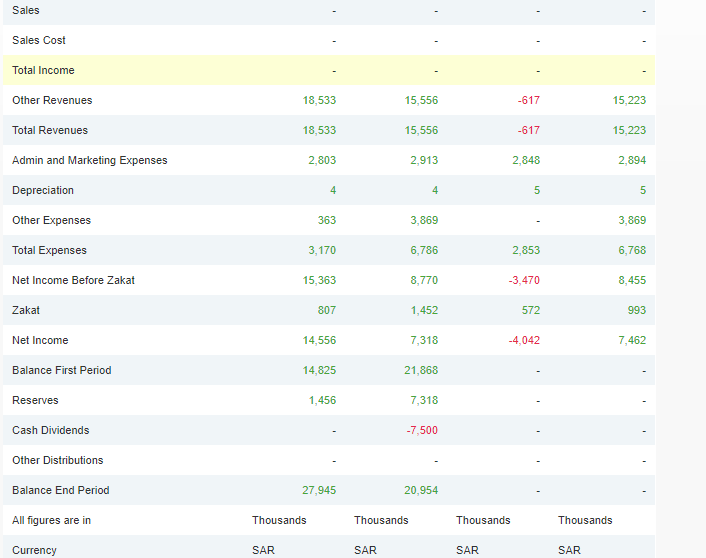Click Zakat value 807

[327, 310]
